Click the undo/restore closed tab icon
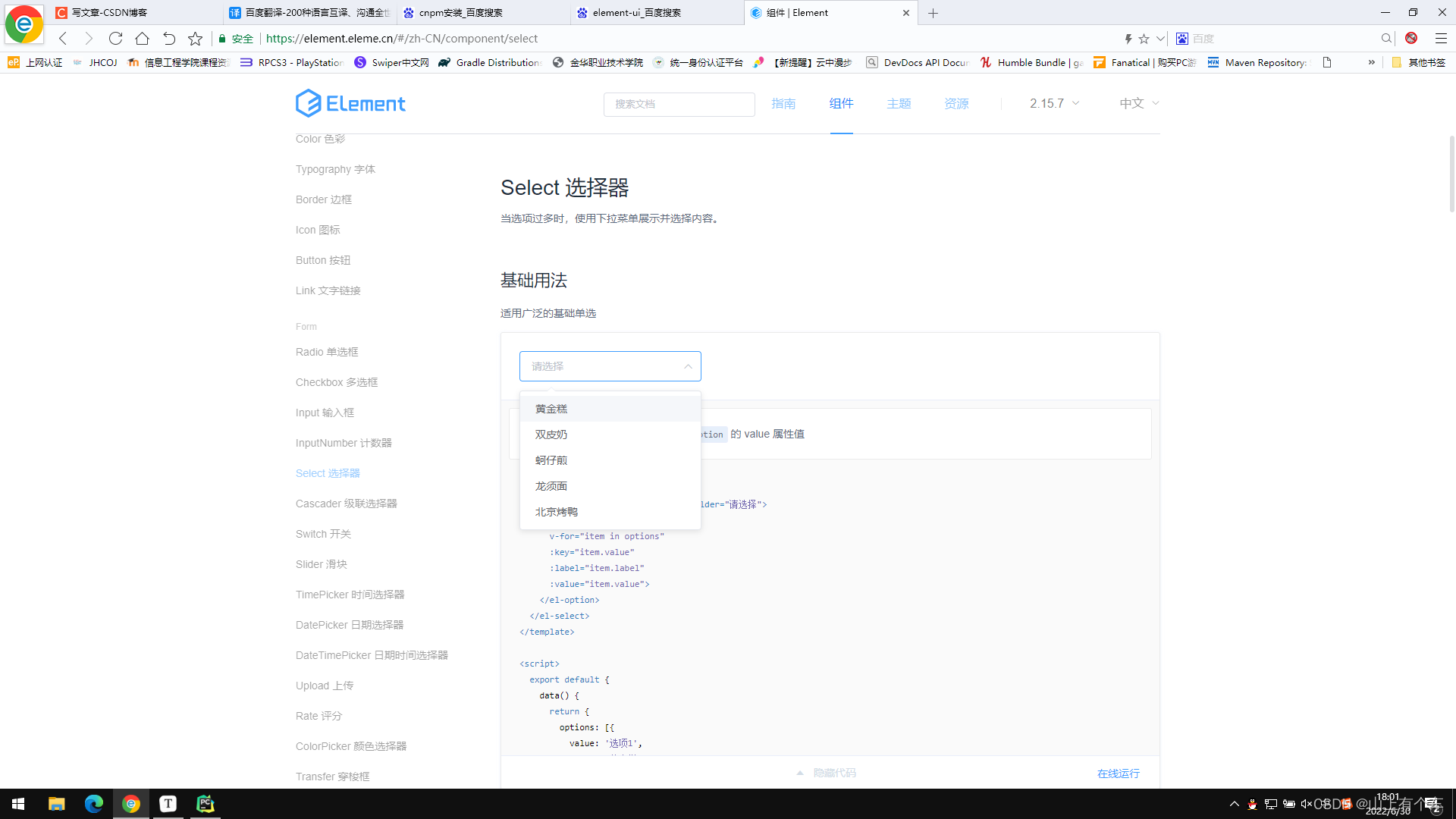Screen dimensions: 1456x819 coord(168,39)
